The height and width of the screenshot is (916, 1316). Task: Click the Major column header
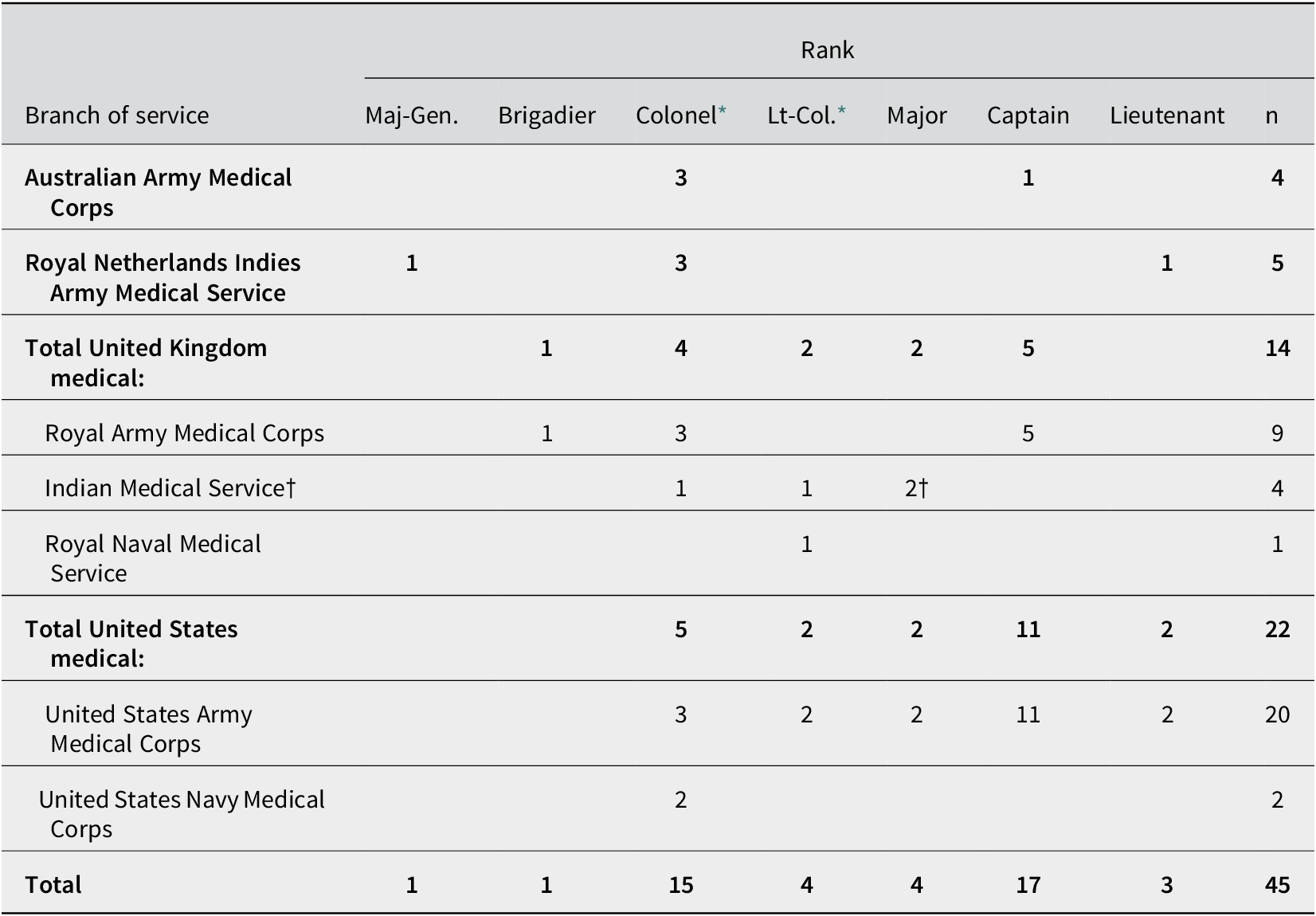[917, 115]
